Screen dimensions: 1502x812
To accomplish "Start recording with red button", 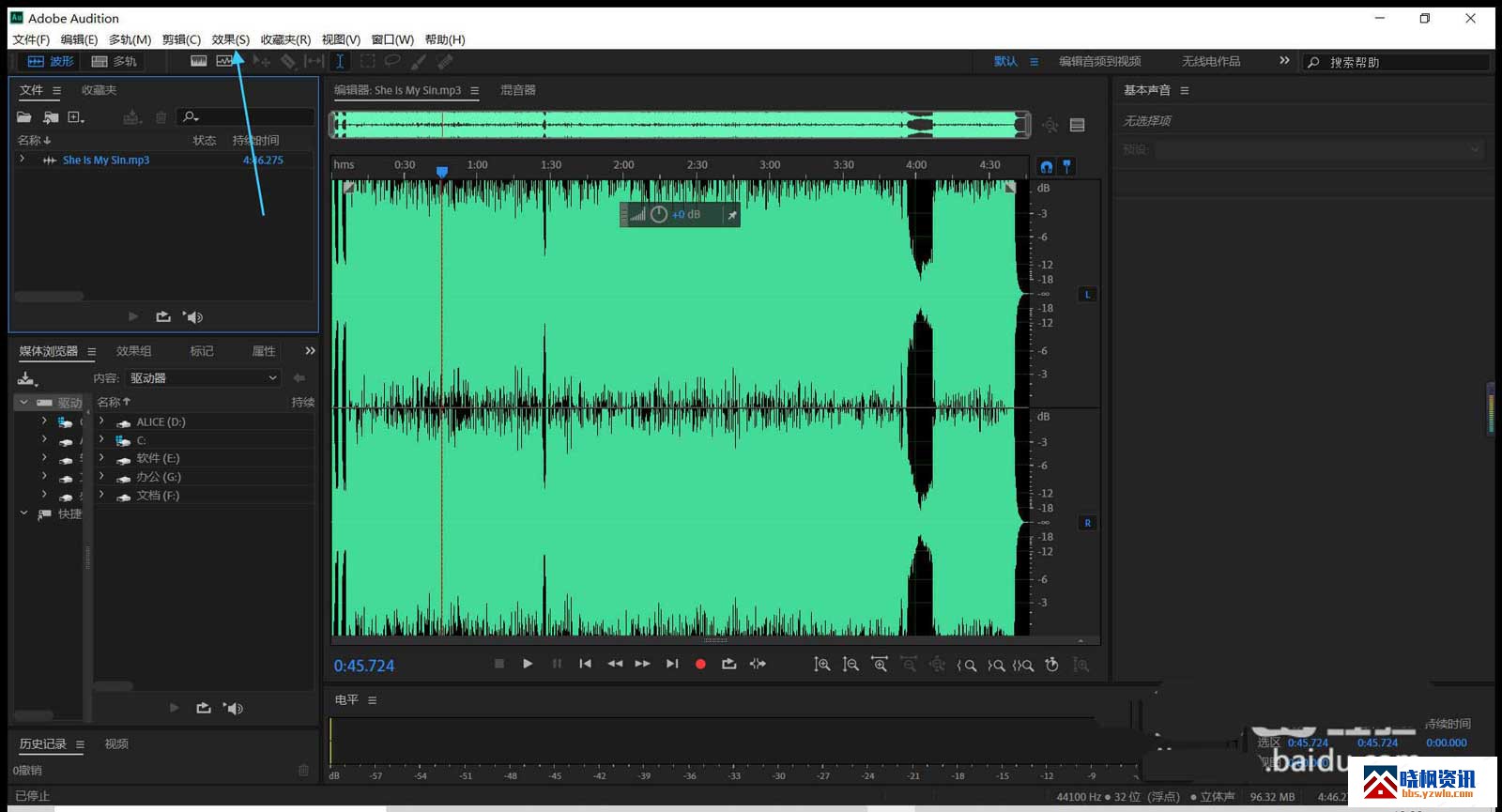I will point(700,664).
